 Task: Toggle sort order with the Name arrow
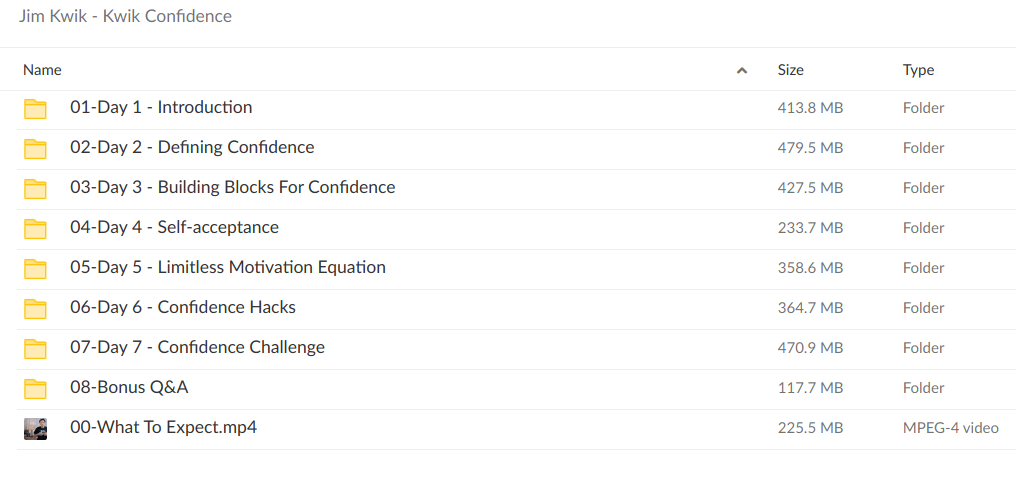pyautogui.click(x=741, y=70)
